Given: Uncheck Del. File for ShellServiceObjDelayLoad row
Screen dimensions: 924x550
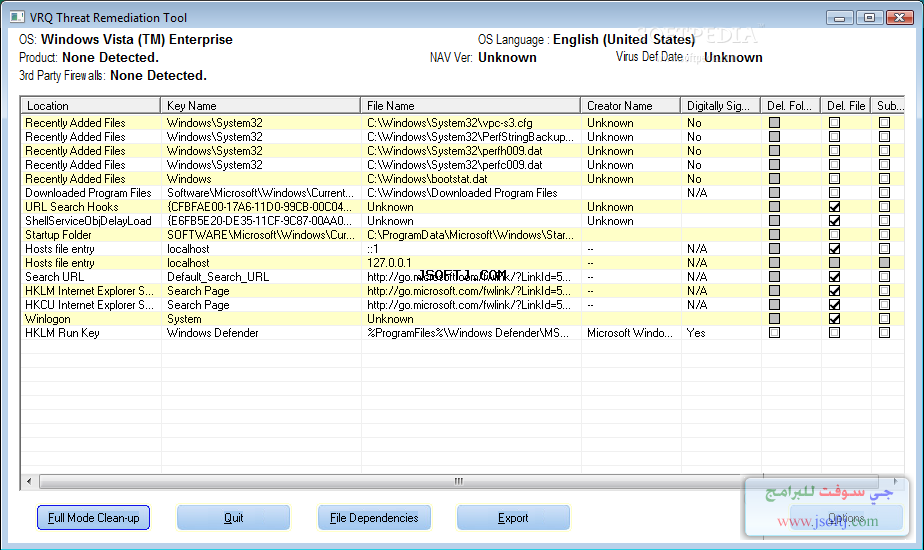Looking at the screenshot, I should click(x=834, y=221).
